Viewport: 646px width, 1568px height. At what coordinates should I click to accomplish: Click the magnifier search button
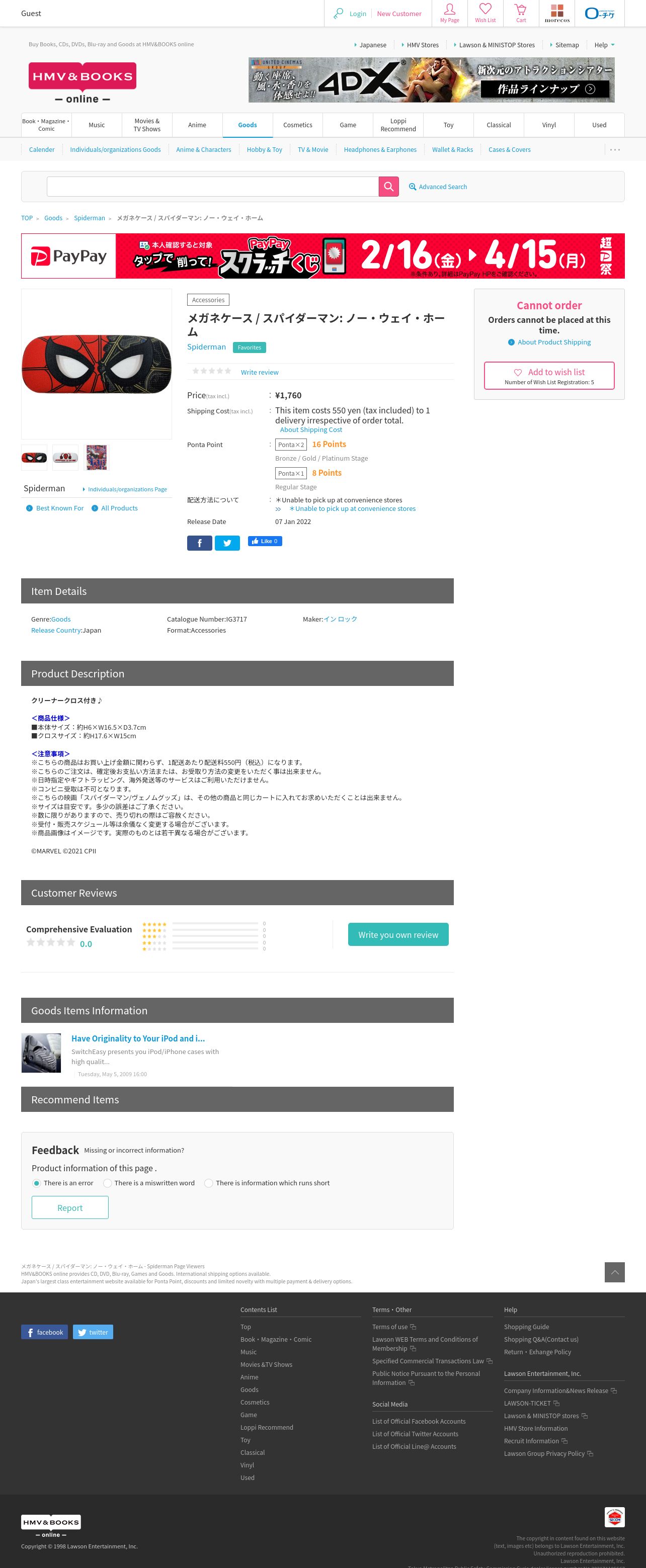pyautogui.click(x=388, y=186)
